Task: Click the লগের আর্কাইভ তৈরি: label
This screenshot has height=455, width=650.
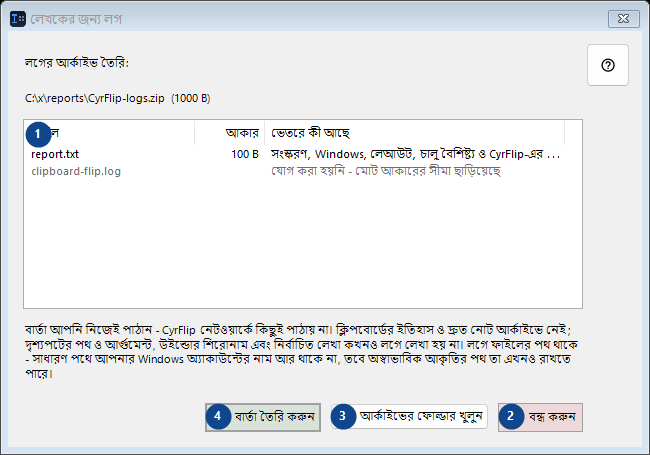Action: 77,63
